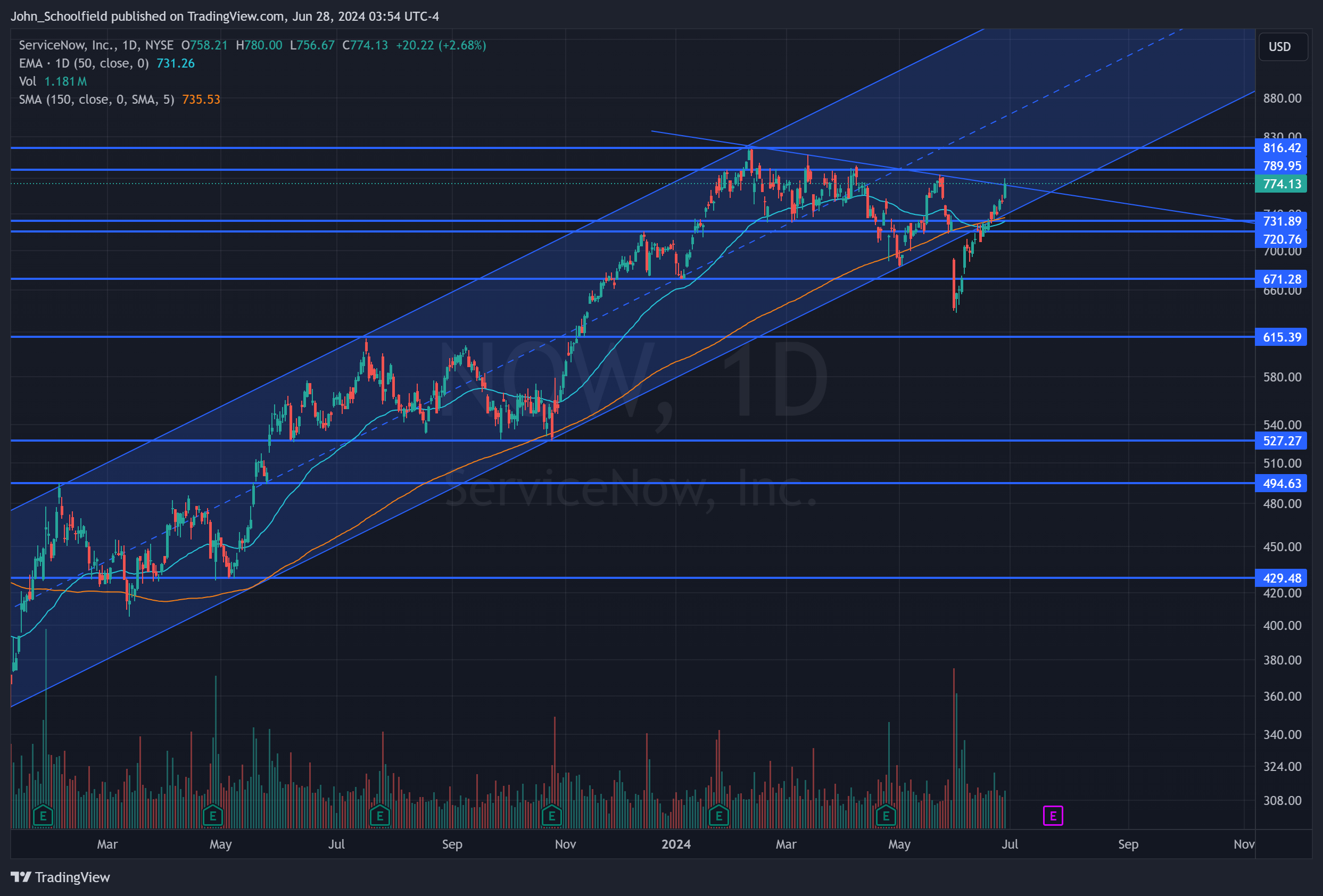Click the 308.00 label on price axis
The width and height of the screenshot is (1323, 896).
1282,800
